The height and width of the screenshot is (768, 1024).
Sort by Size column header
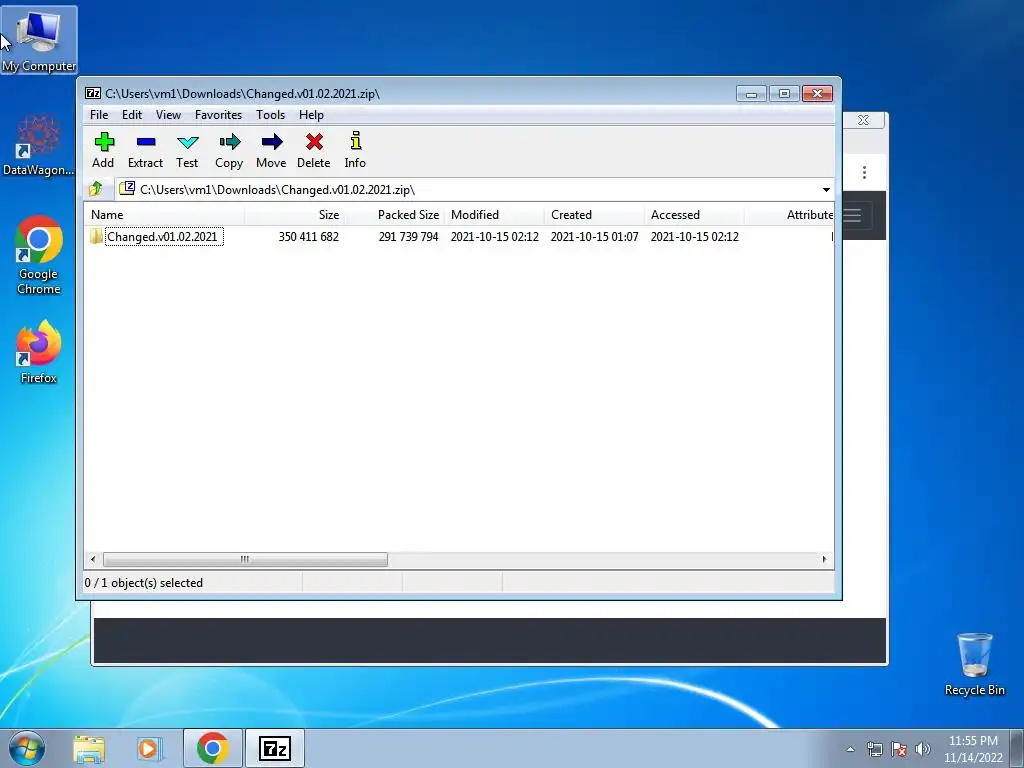coord(295,215)
